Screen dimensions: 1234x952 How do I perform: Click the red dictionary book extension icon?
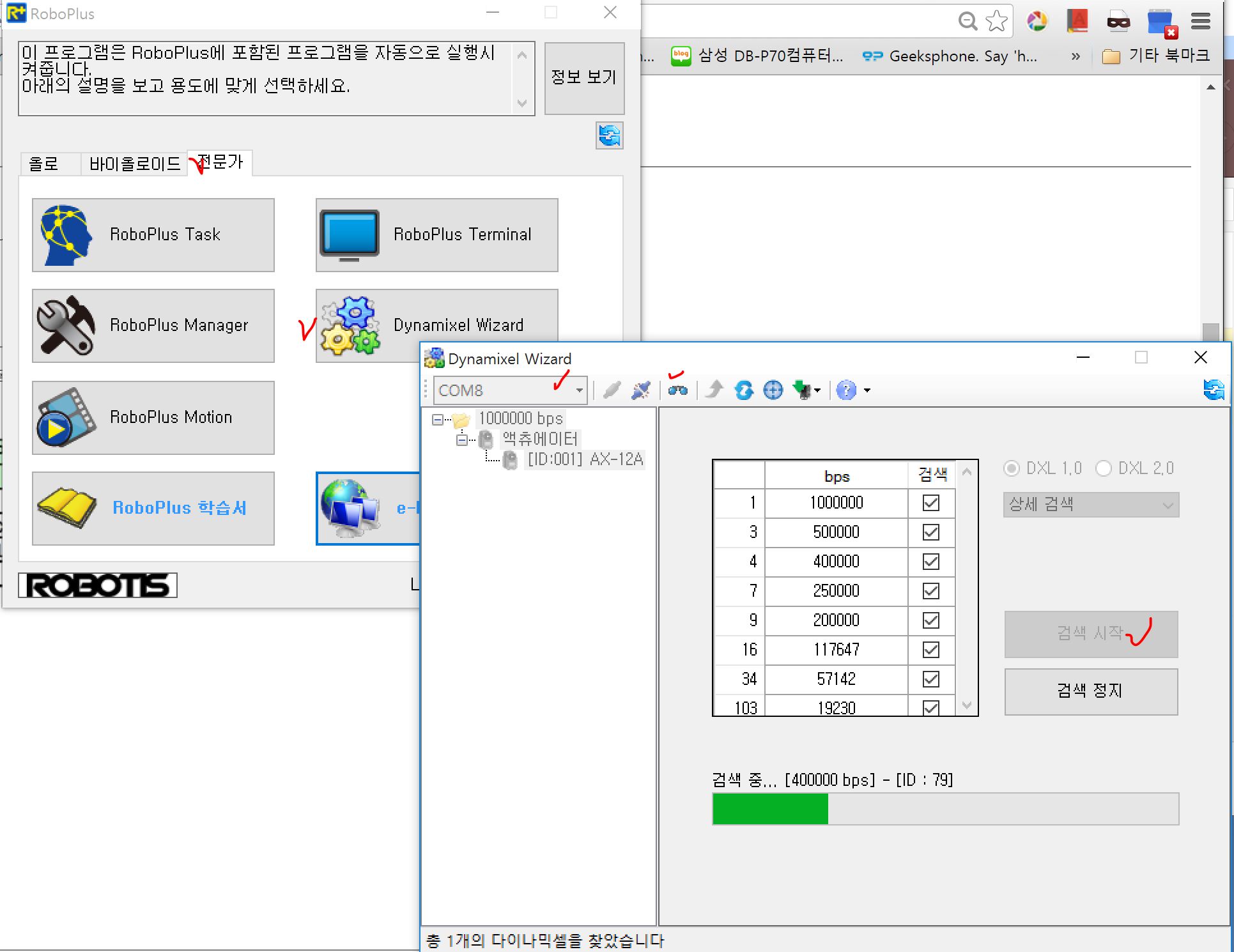1077,22
